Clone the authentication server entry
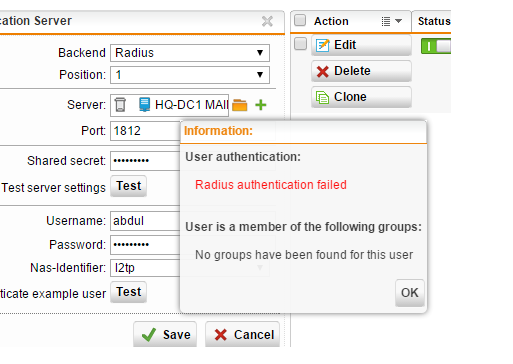The image size is (513, 364). tap(361, 97)
